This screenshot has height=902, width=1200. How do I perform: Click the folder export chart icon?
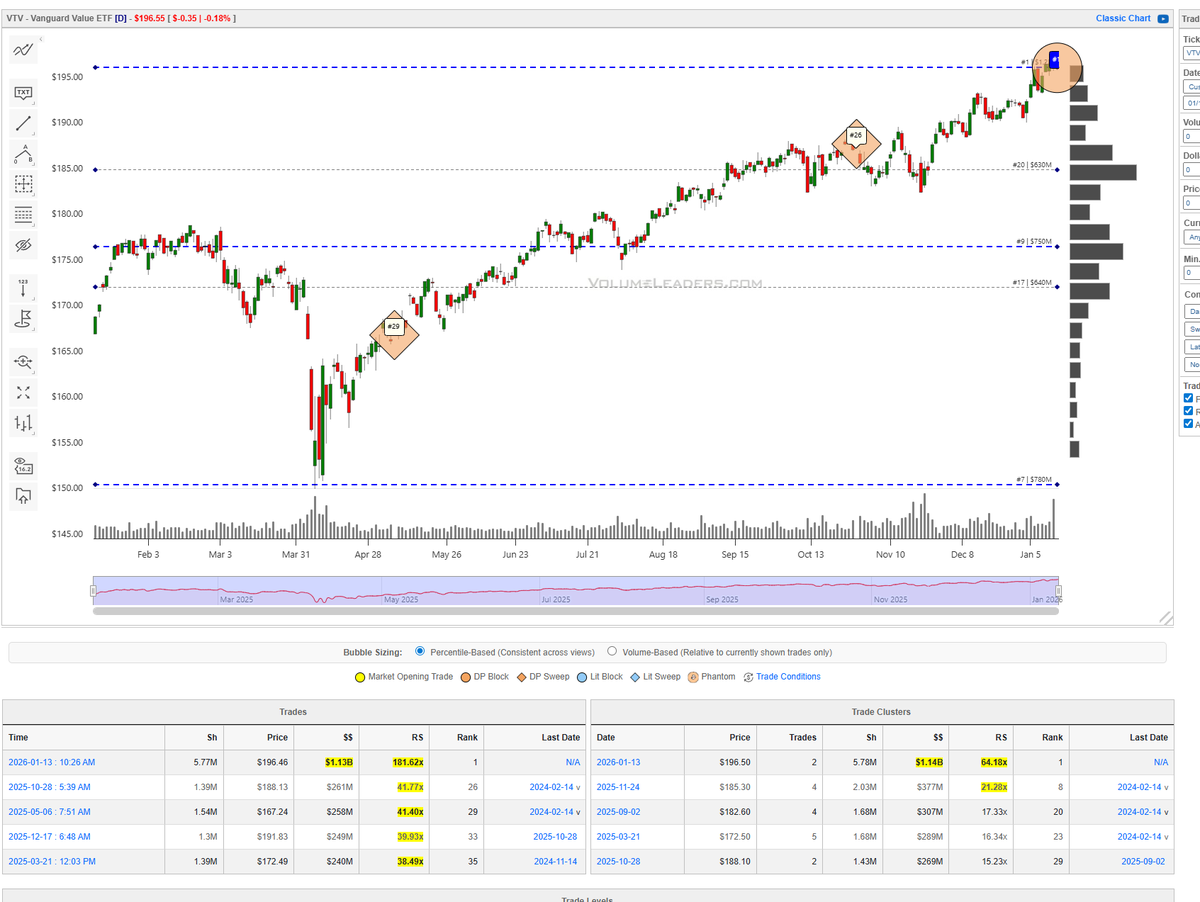pyautogui.click(x=23, y=496)
